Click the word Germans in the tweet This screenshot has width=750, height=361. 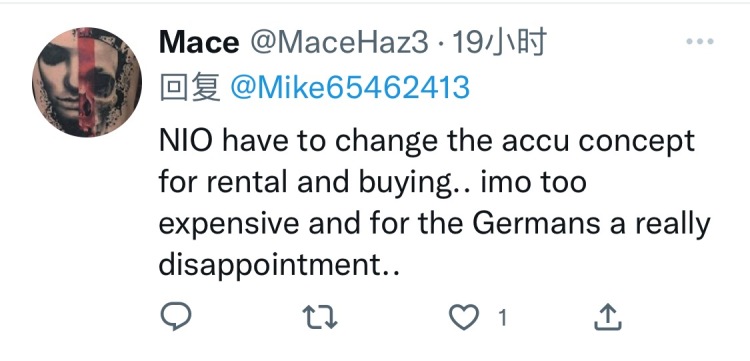point(521,223)
